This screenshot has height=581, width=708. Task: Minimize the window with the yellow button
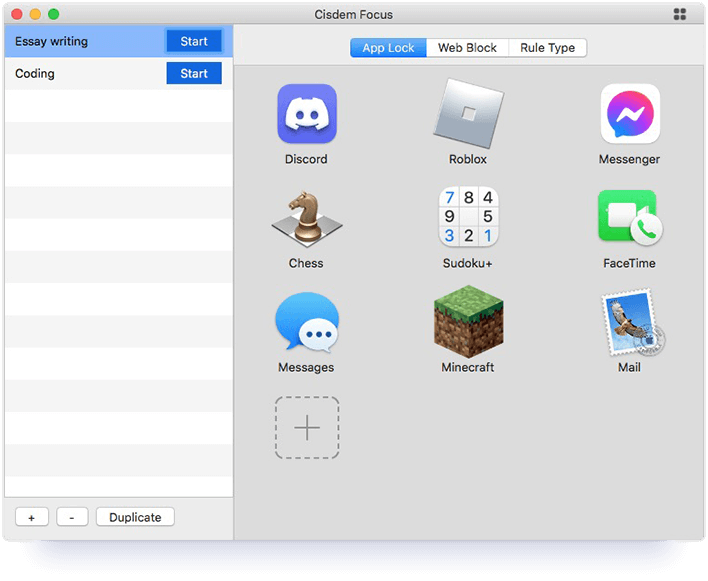[35, 14]
